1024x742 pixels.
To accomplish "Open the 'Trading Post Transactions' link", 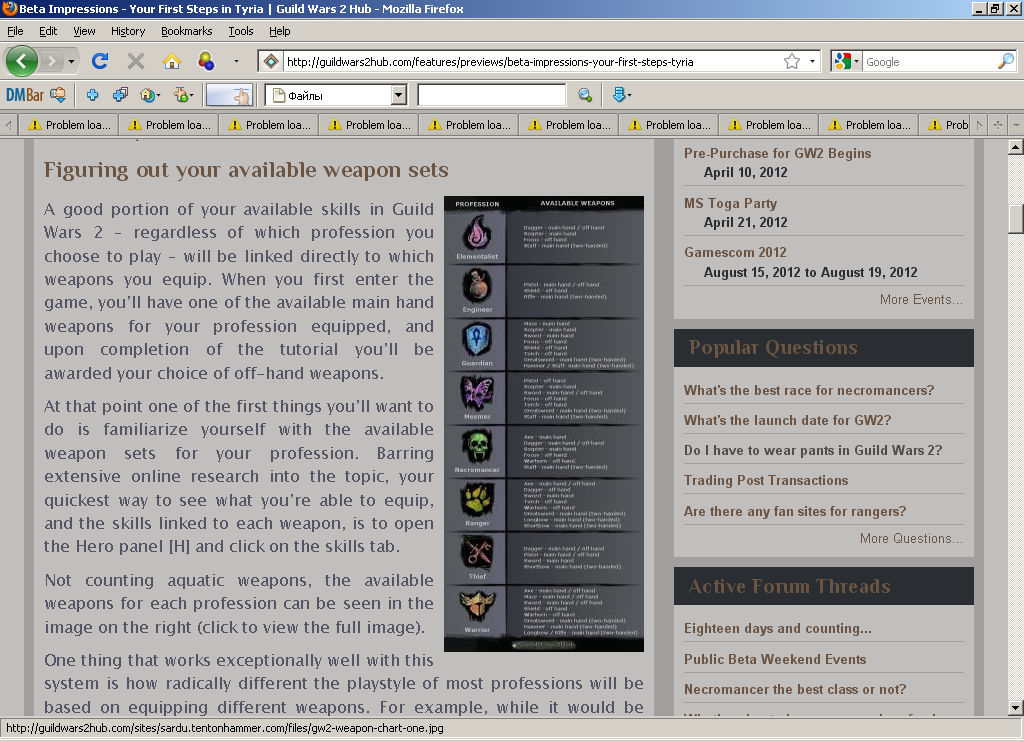I will 765,481.
